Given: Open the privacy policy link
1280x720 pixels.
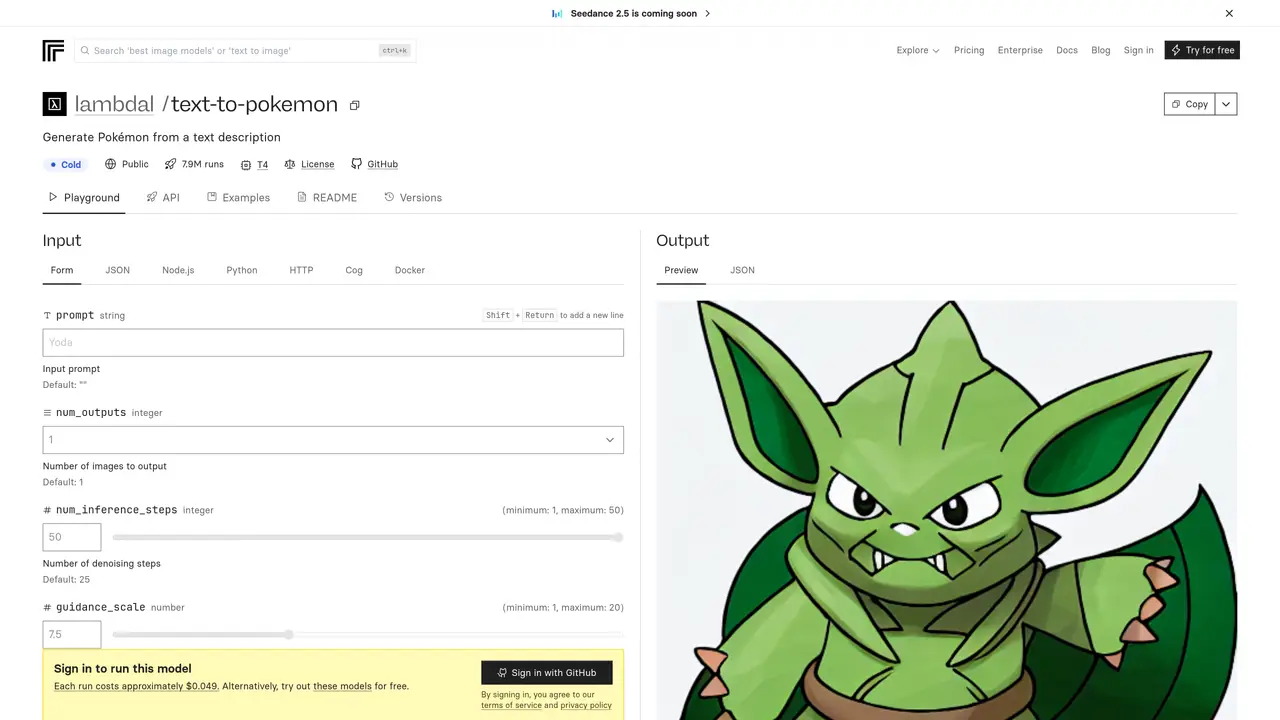Looking at the screenshot, I should [x=586, y=705].
